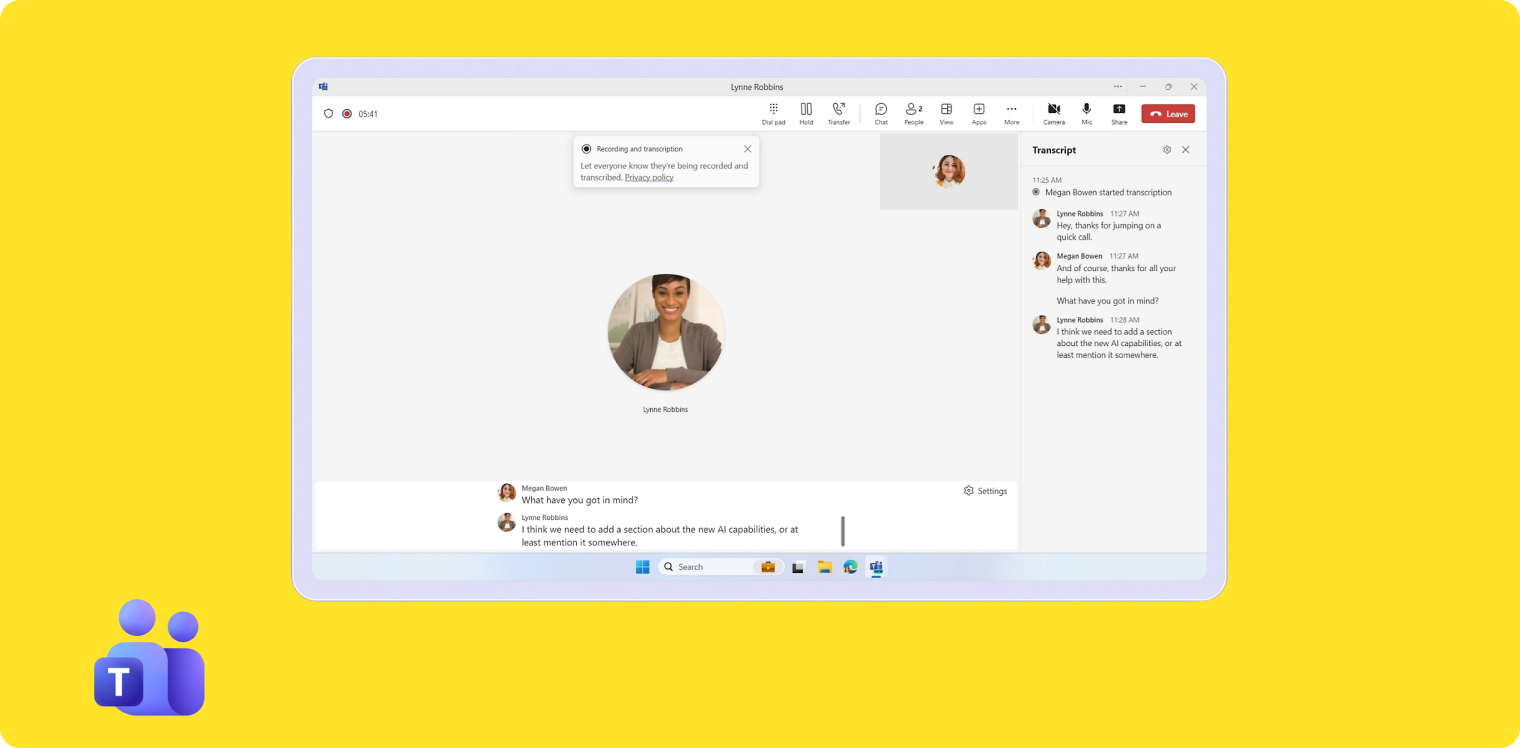Select 'Hey, thanks for jumping on' transcript text
This screenshot has height=748, width=1520.
pos(1109,231)
